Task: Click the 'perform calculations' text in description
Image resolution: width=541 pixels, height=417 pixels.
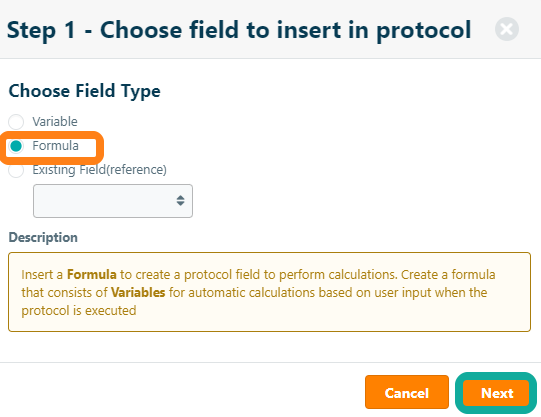Action: click(338, 275)
